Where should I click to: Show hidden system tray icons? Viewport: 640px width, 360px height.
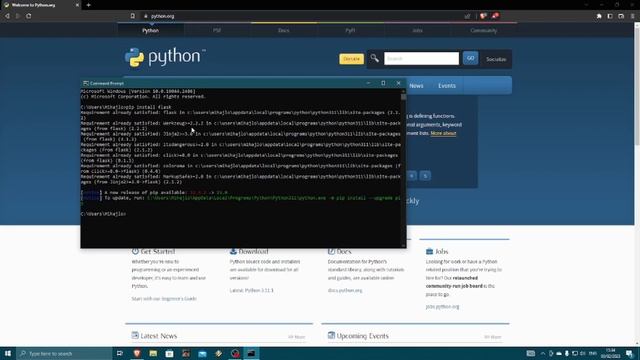[542, 353]
